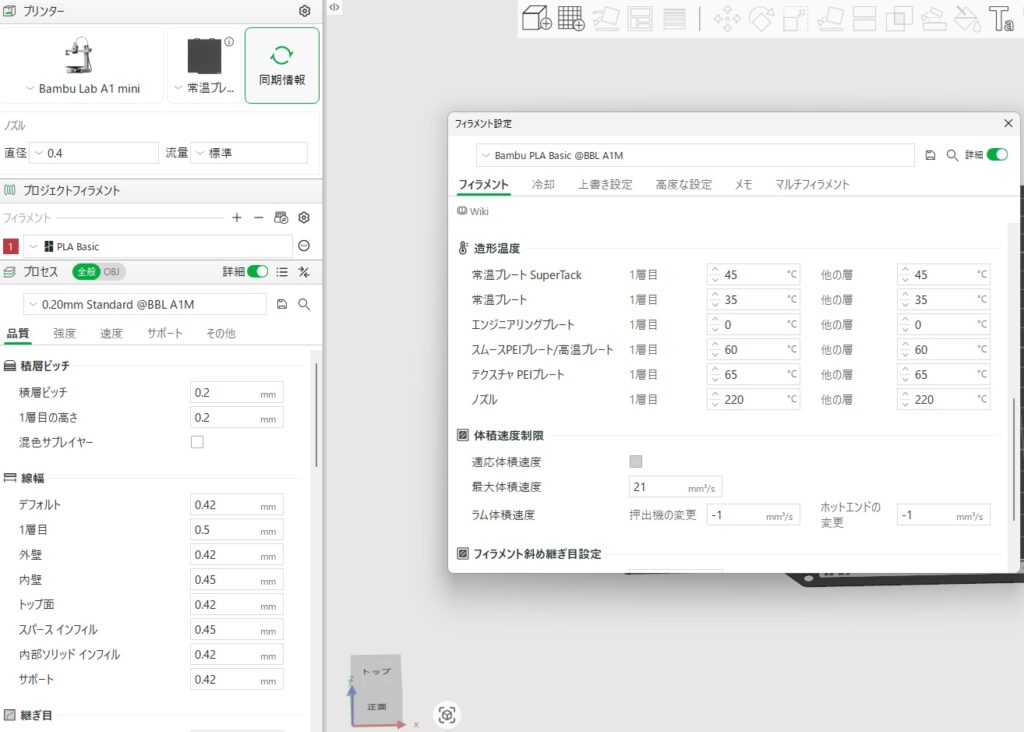Switch to 冷却 tab in filament dialog
Image resolution: width=1024 pixels, height=732 pixels.
tap(543, 184)
